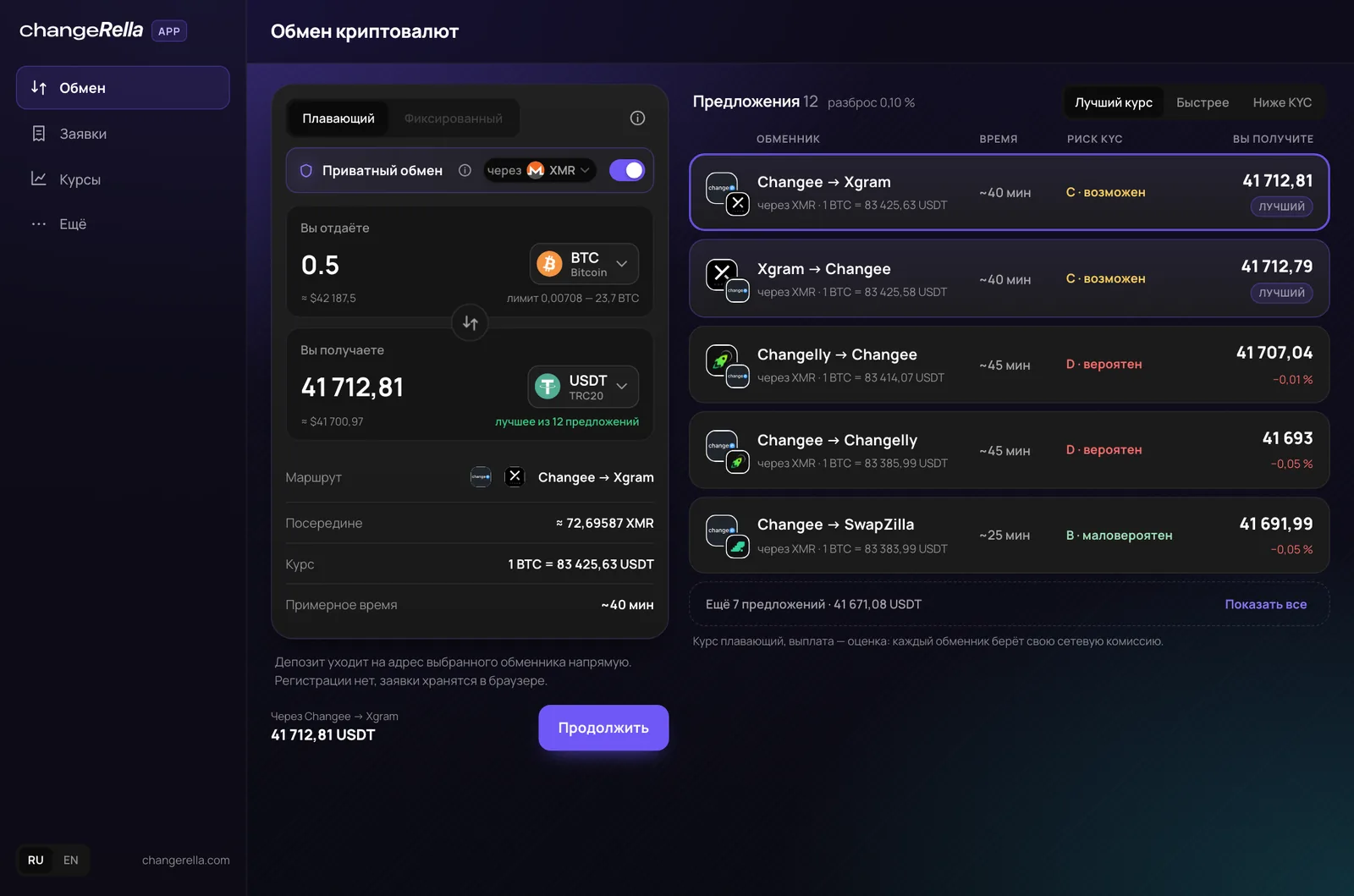Click the exchanger logo of the Changee → Xgram offer
This screenshot has width=1354, height=896.
tap(728, 194)
